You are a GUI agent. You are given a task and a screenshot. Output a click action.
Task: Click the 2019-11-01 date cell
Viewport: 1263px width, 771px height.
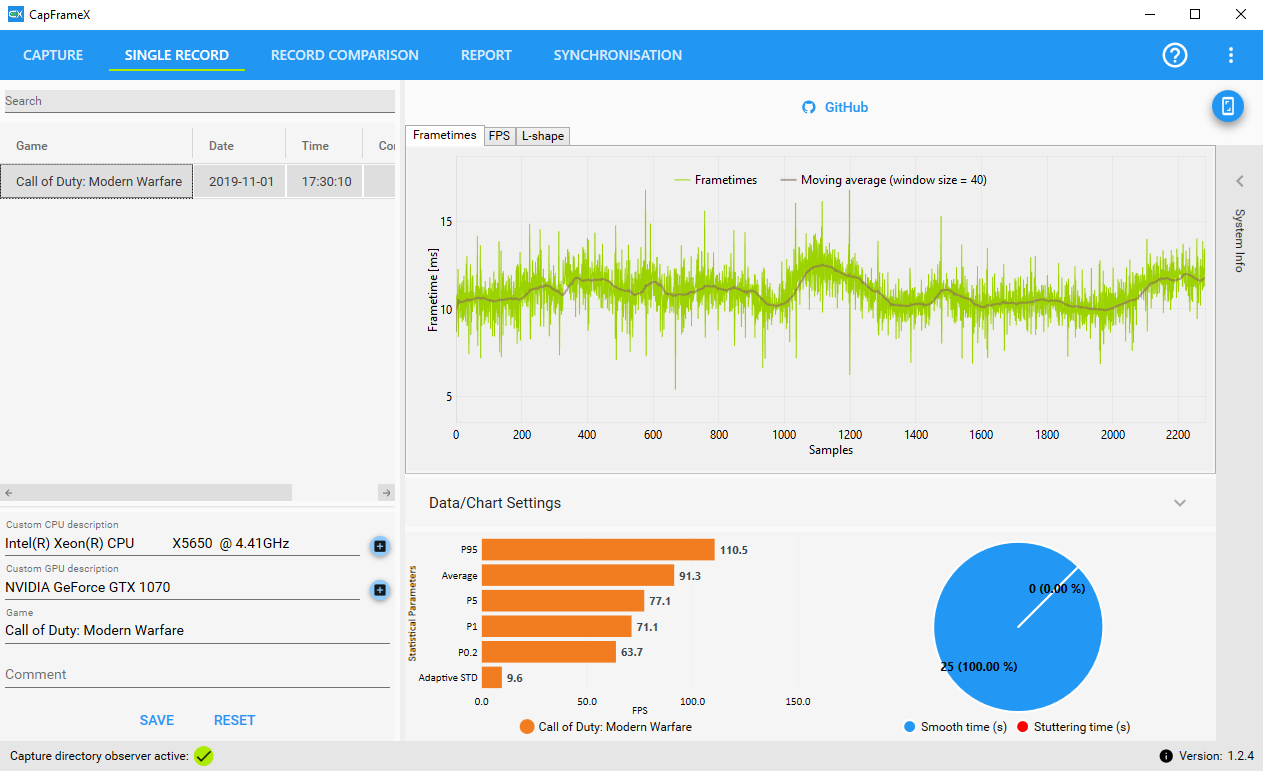tap(240, 182)
